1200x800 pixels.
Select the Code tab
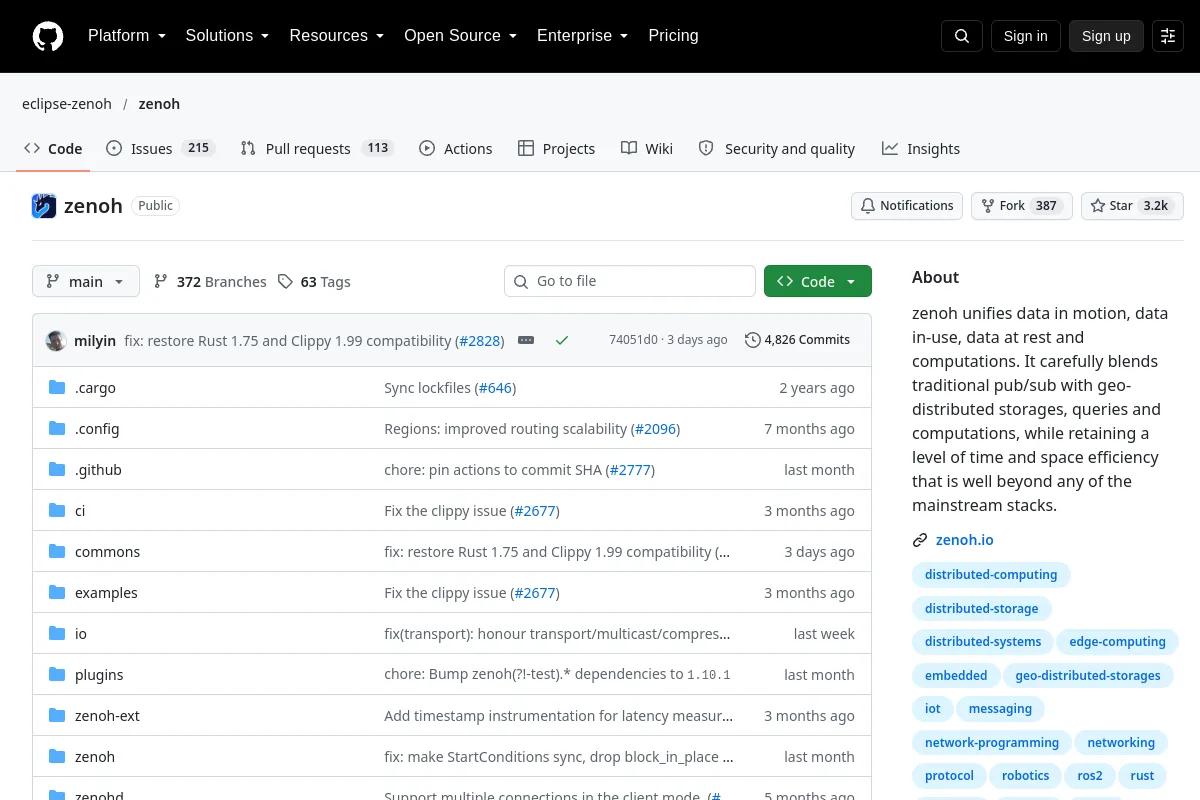point(53,149)
